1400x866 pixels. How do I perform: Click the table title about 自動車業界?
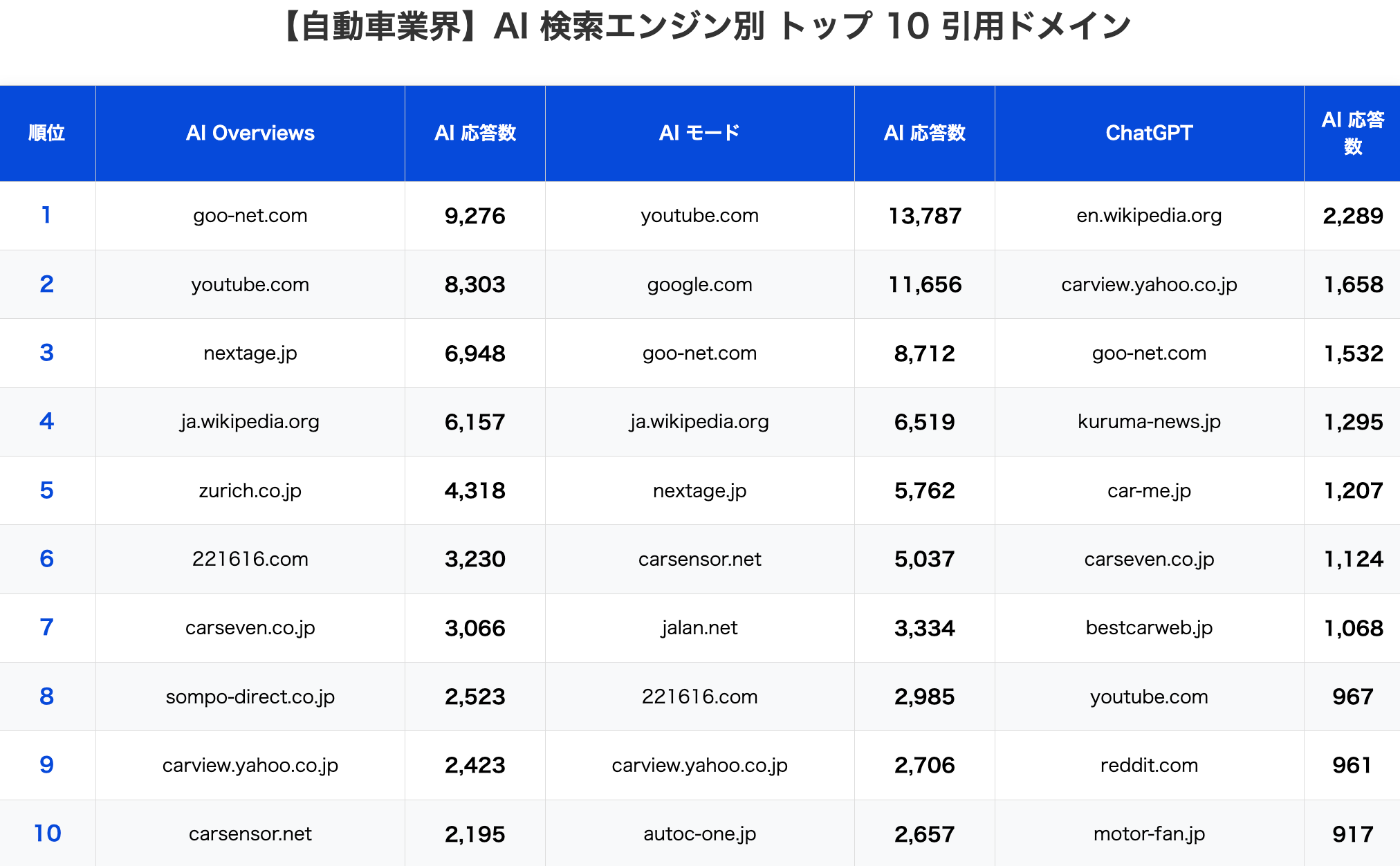(706, 28)
